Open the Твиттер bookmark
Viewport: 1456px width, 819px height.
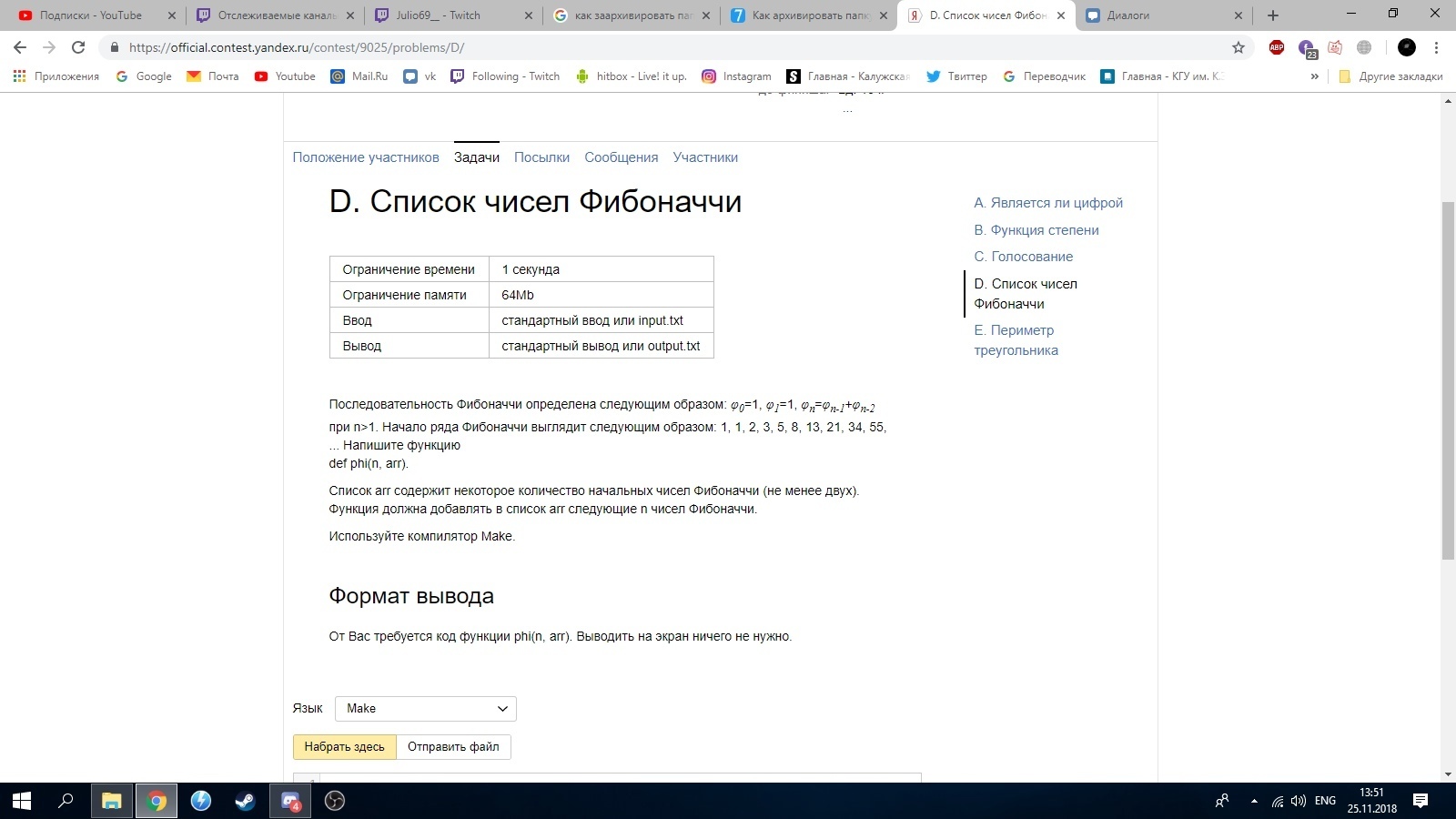click(x=956, y=76)
